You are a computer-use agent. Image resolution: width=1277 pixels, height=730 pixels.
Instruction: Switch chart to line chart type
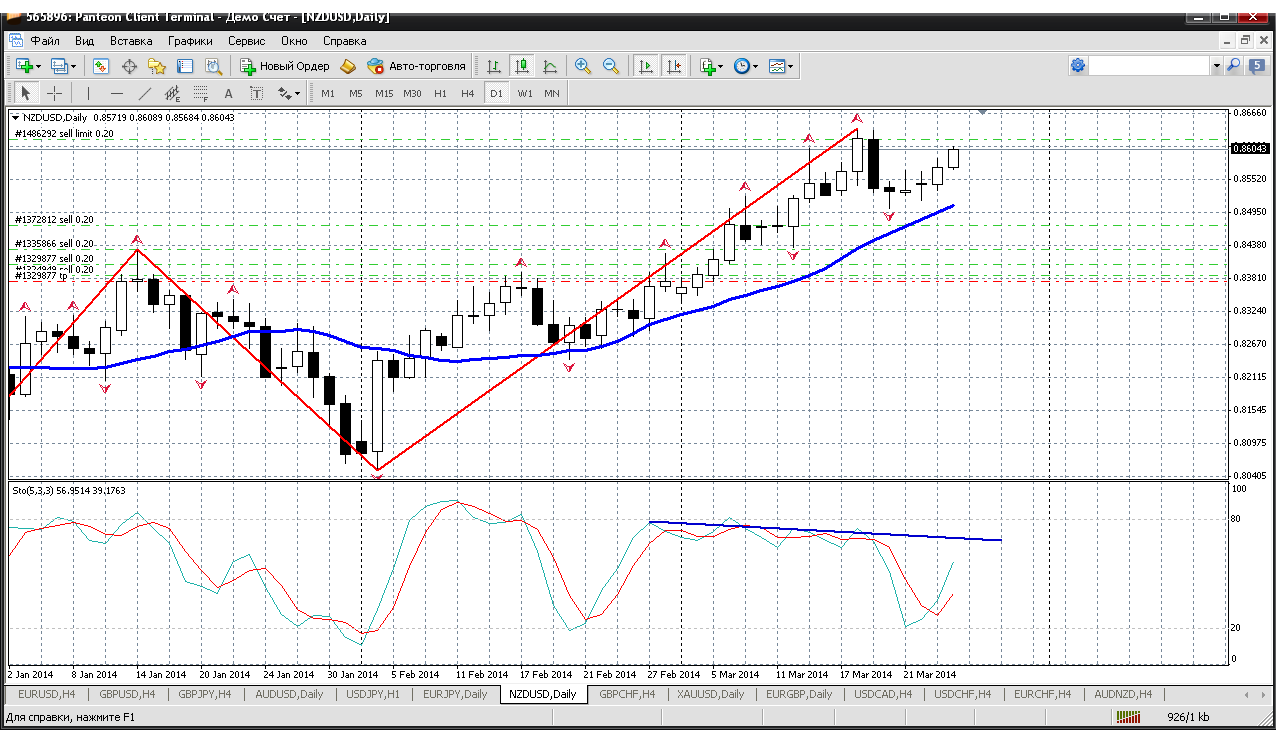click(x=549, y=66)
